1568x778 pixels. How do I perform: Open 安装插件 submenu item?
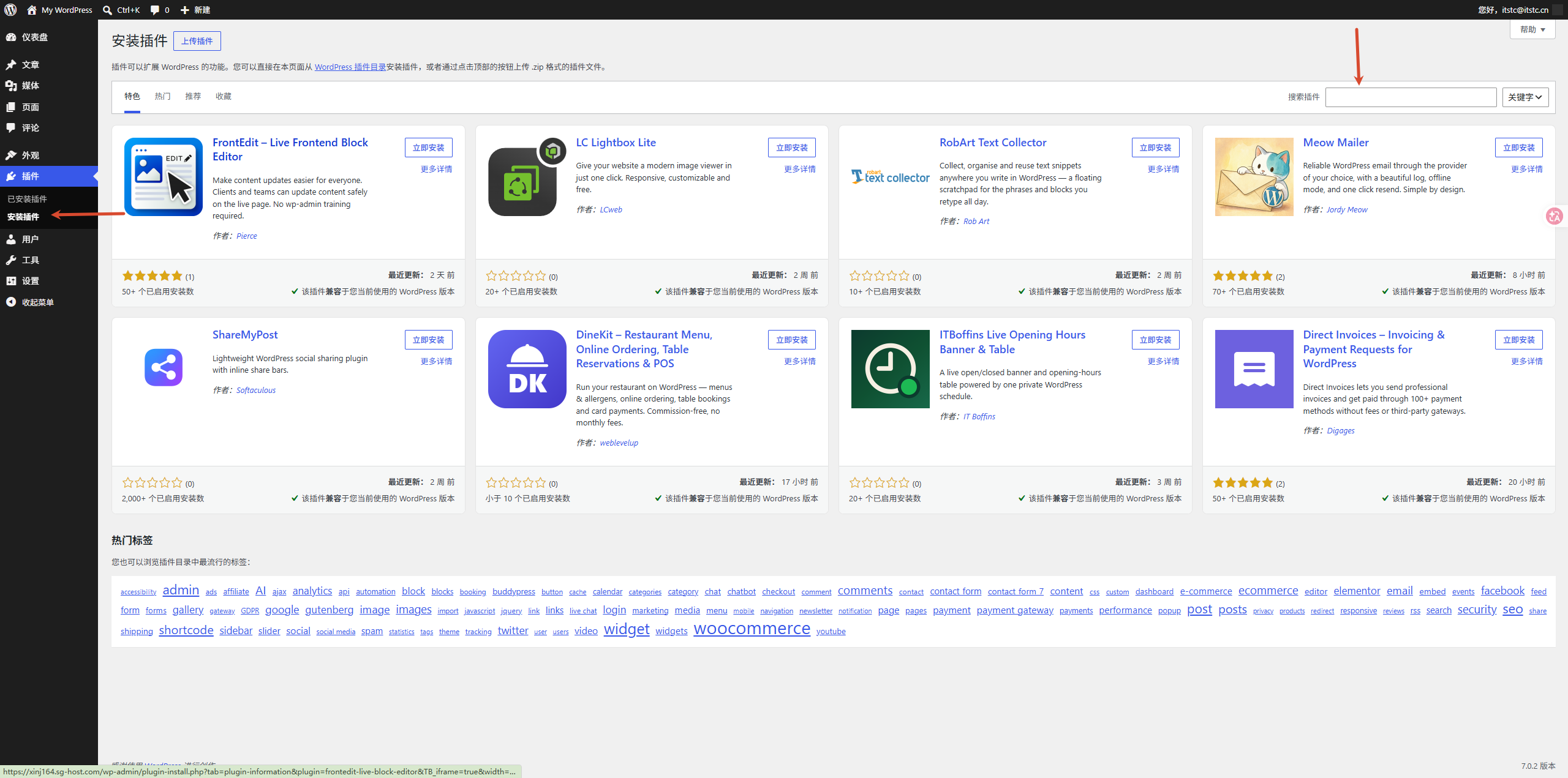pos(23,217)
